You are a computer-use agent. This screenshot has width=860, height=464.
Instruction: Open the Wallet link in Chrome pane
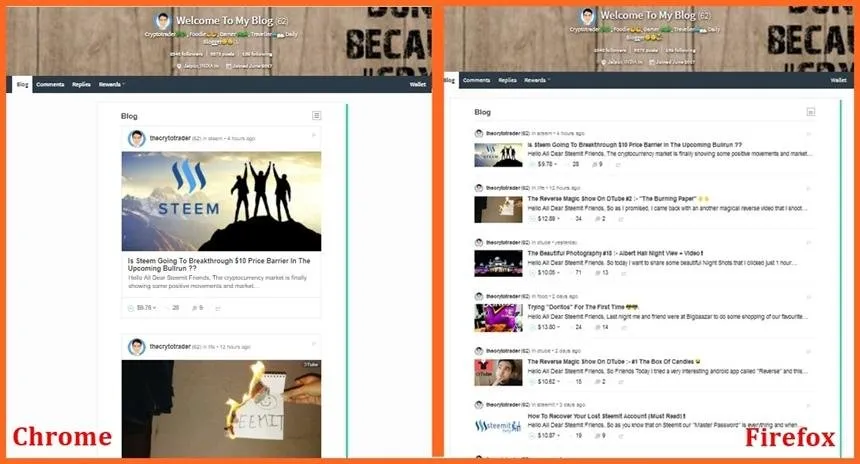[x=417, y=84]
